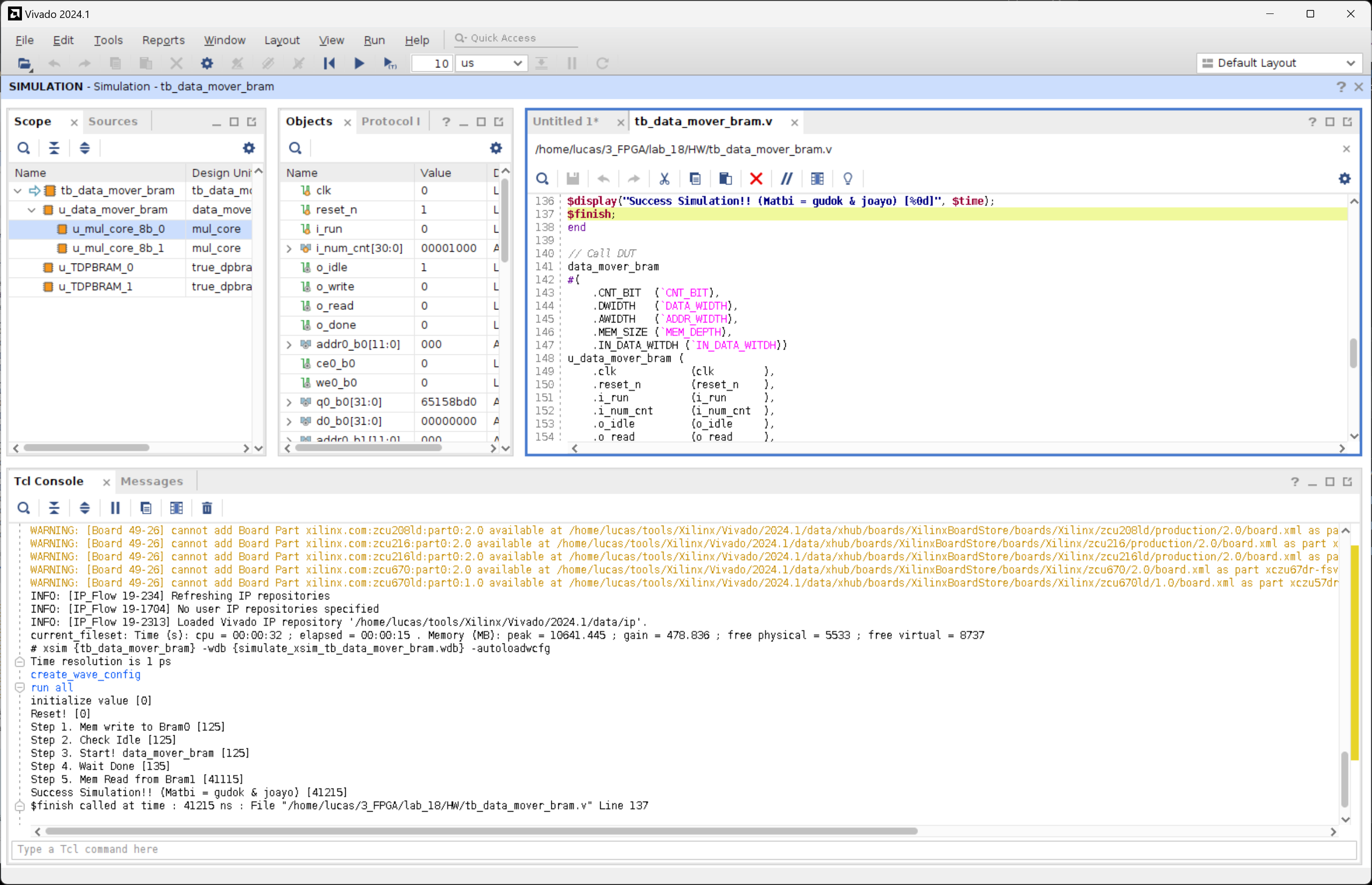
Task: Expand the q0_b0[31:0] object
Action: click(x=289, y=402)
